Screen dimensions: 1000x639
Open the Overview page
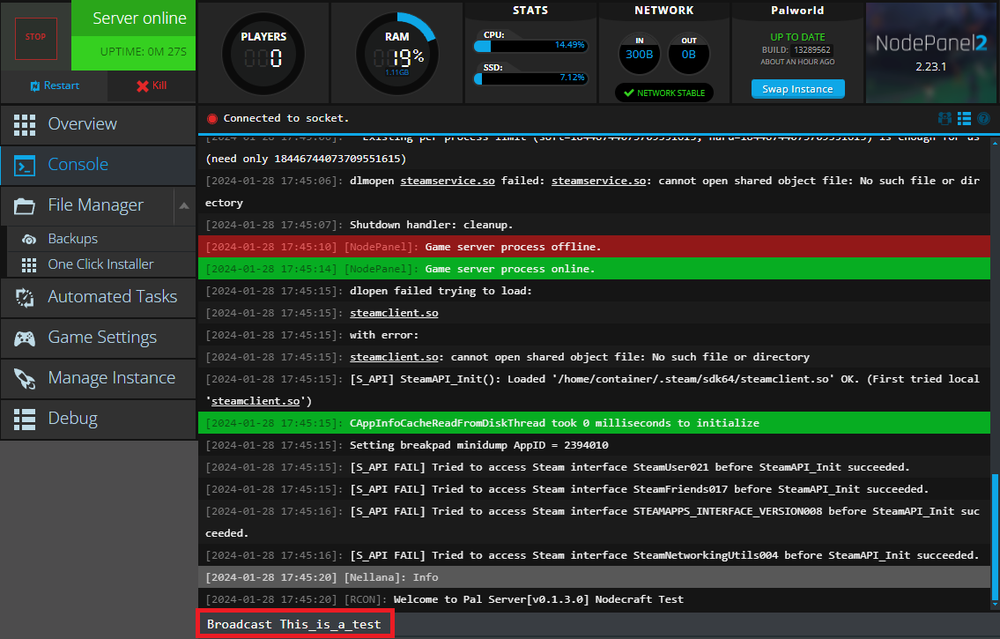82,124
